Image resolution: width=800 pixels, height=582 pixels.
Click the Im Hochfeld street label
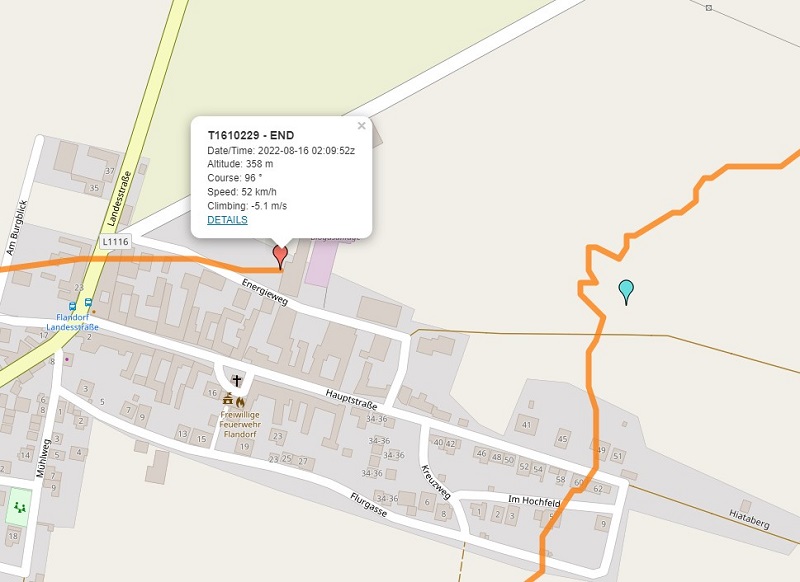(534, 500)
